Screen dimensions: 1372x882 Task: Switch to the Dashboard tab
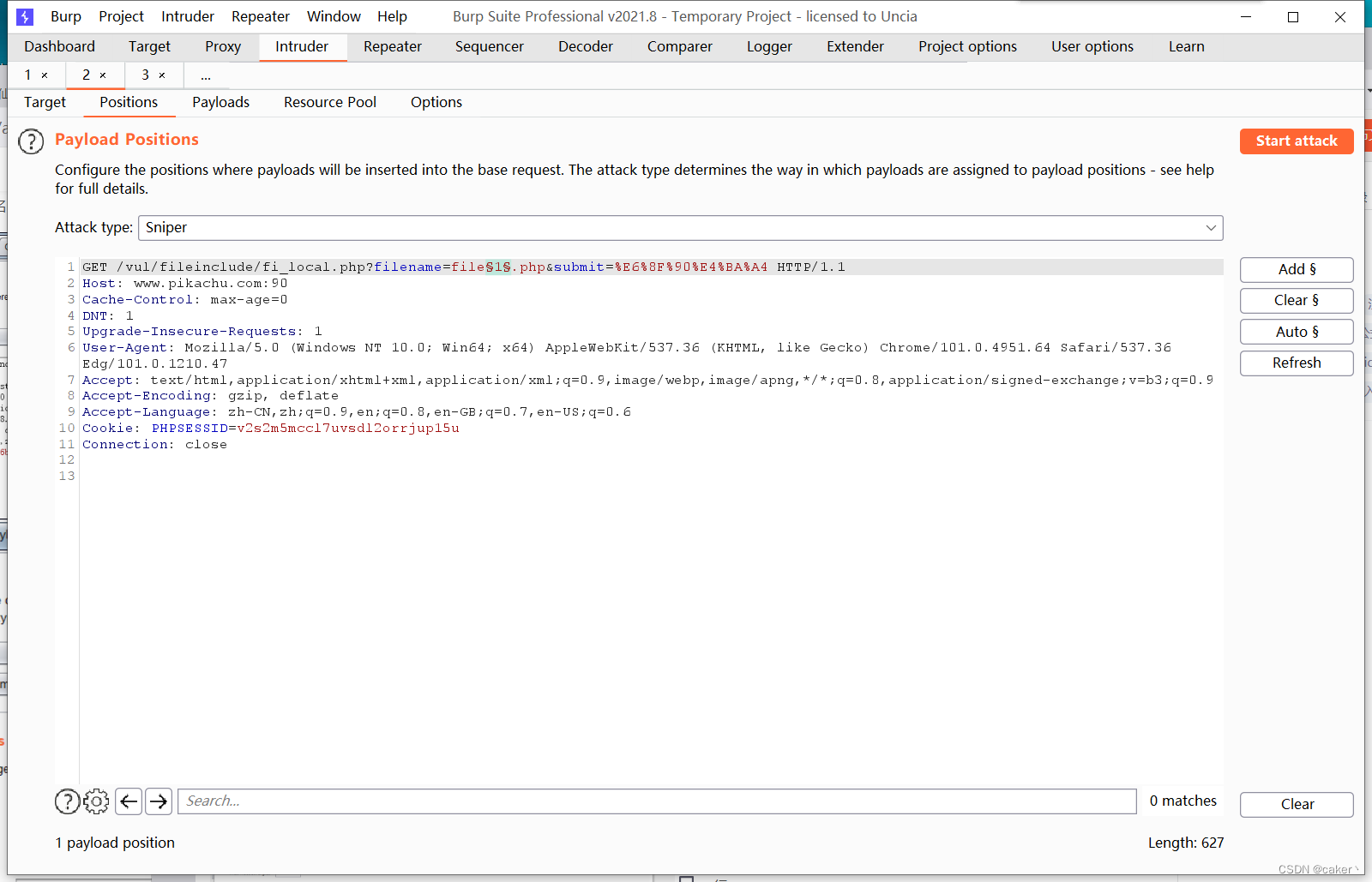60,46
